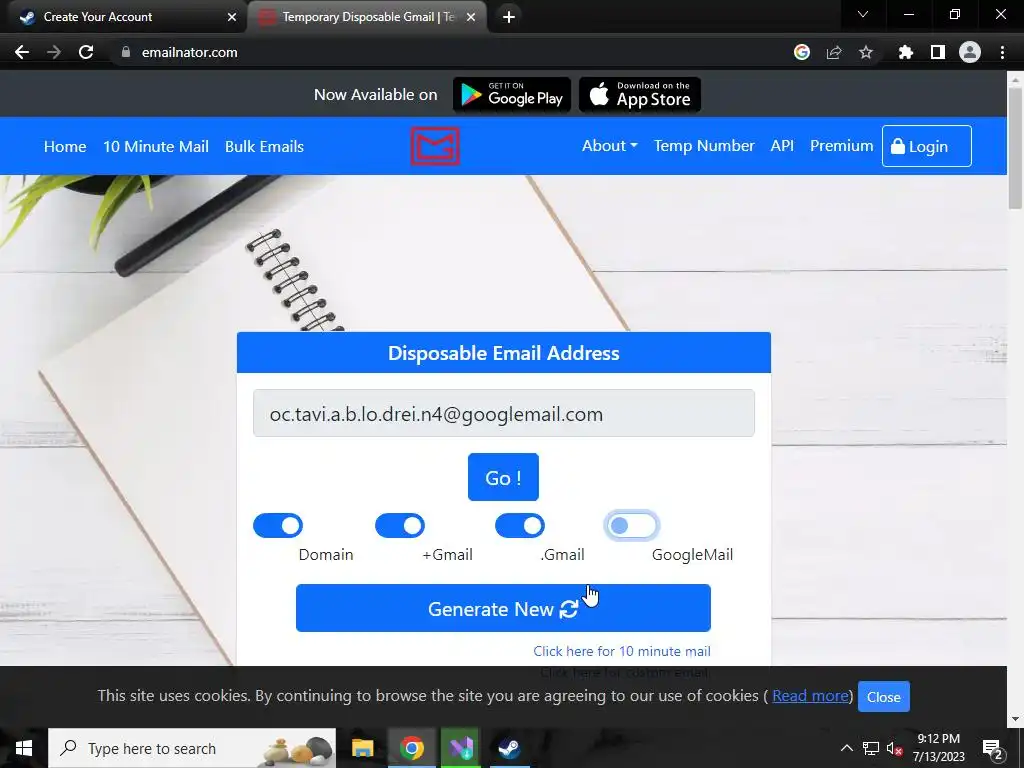Bookmark this page with the star icon

point(866,52)
